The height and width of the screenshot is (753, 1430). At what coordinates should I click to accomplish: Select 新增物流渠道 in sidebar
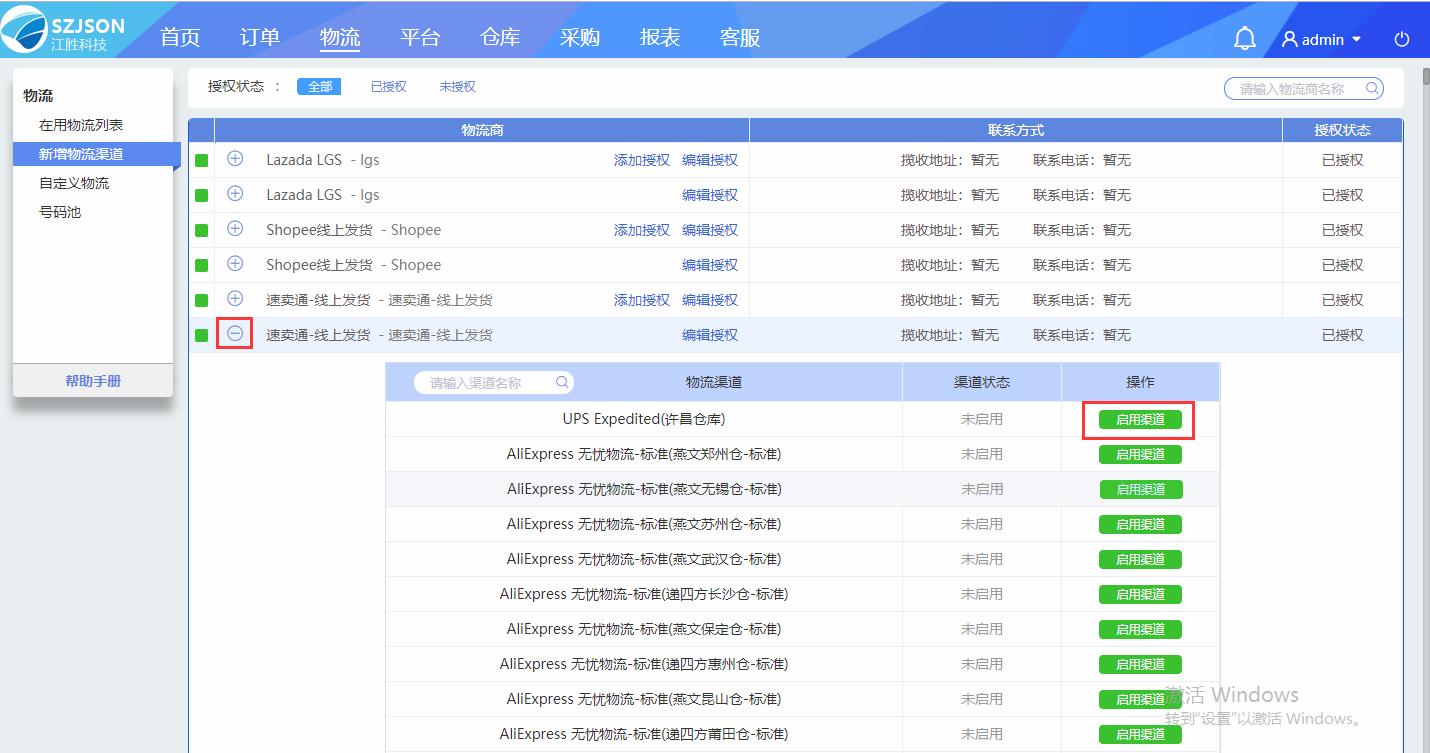(96, 155)
